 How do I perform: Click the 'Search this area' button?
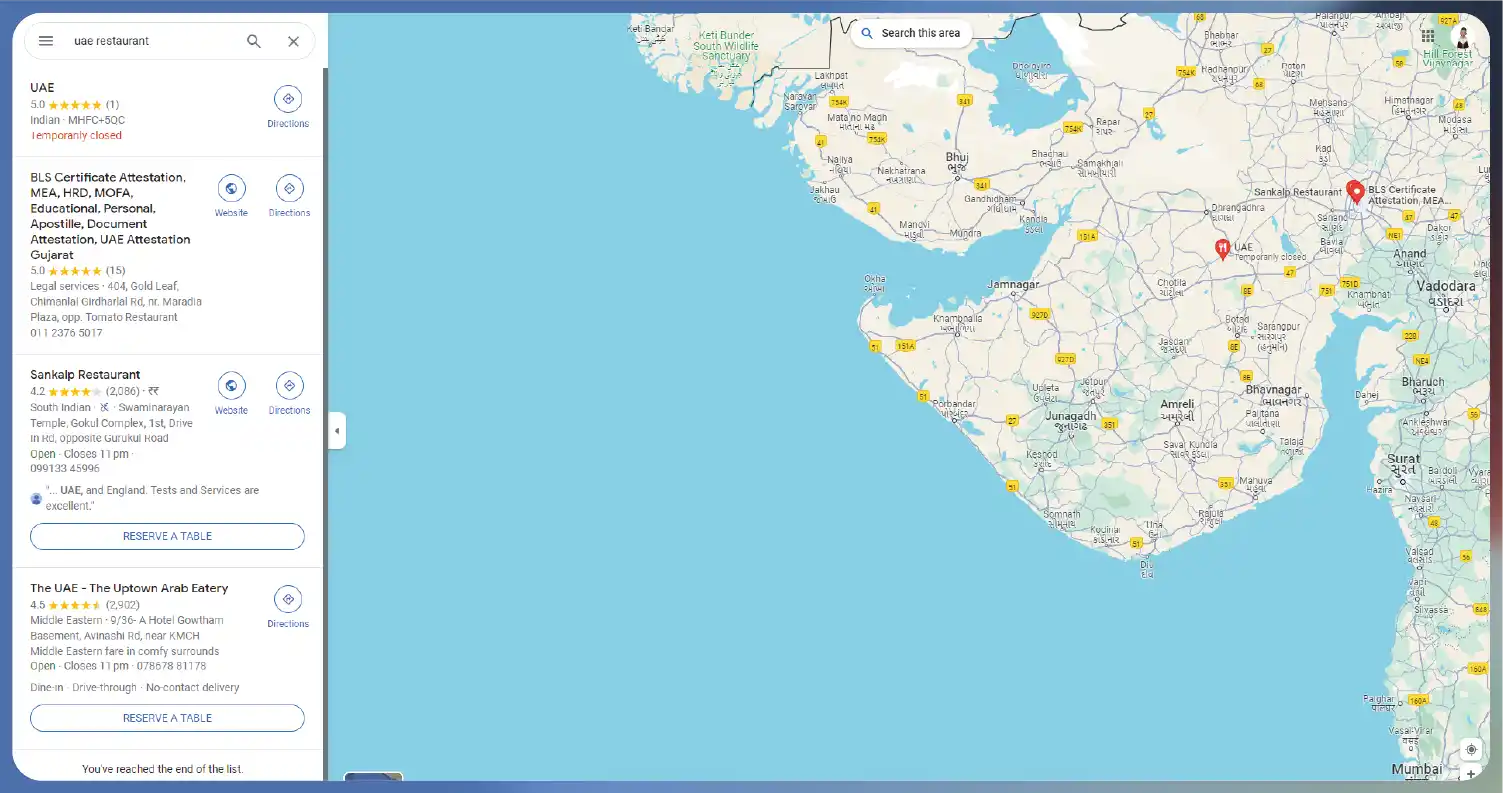pyautogui.click(x=910, y=33)
